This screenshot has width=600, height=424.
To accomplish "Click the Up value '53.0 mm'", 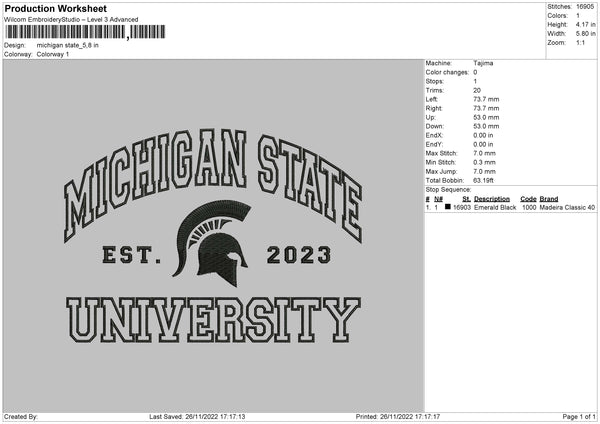I will click(486, 117).
